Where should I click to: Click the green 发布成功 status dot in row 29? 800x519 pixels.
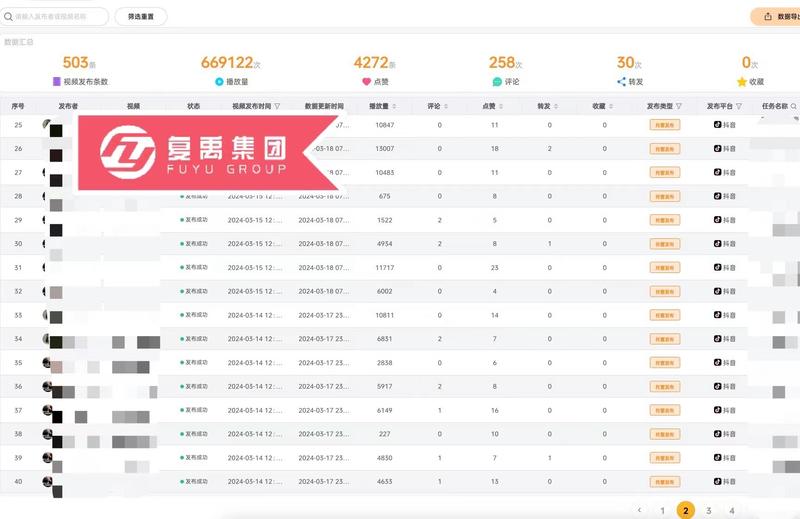(182, 220)
